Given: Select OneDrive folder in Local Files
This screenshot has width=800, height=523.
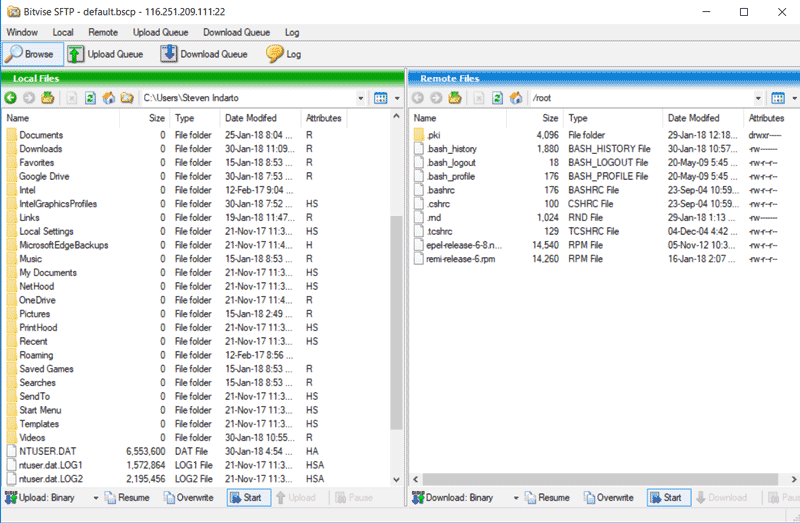Looking at the screenshot, I should pos(37,301).
